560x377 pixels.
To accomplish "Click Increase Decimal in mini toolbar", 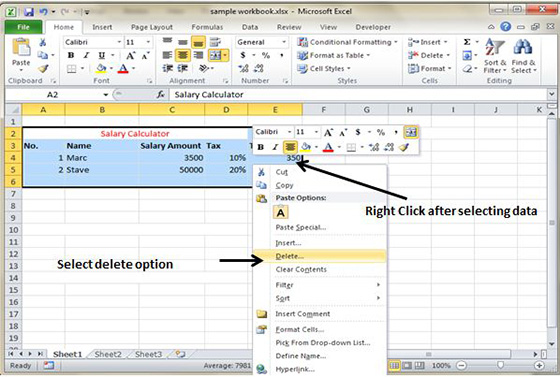I will [x=374, y=147].
